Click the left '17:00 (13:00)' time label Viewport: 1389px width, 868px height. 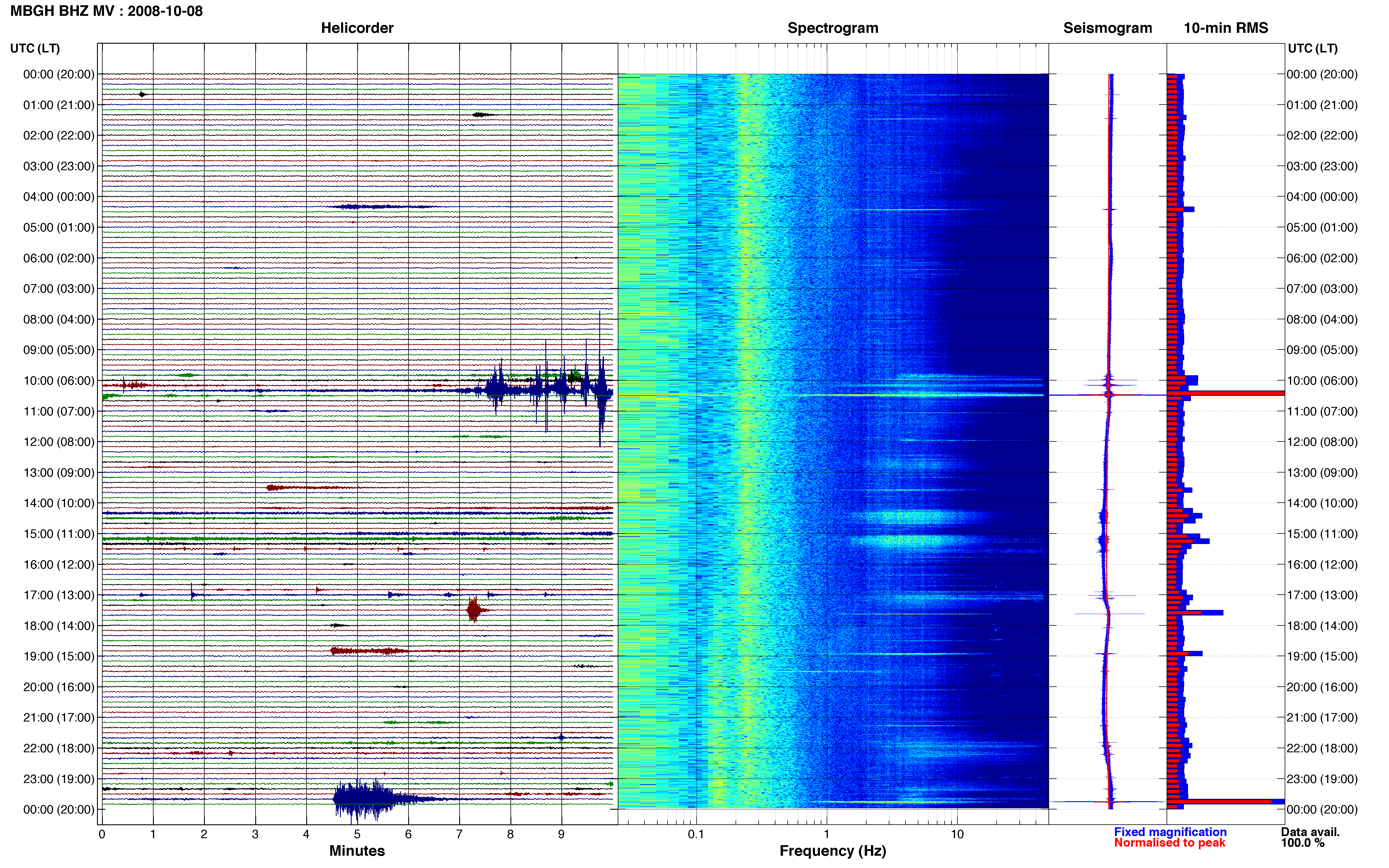pyautogui.click(x=59, y=595)
